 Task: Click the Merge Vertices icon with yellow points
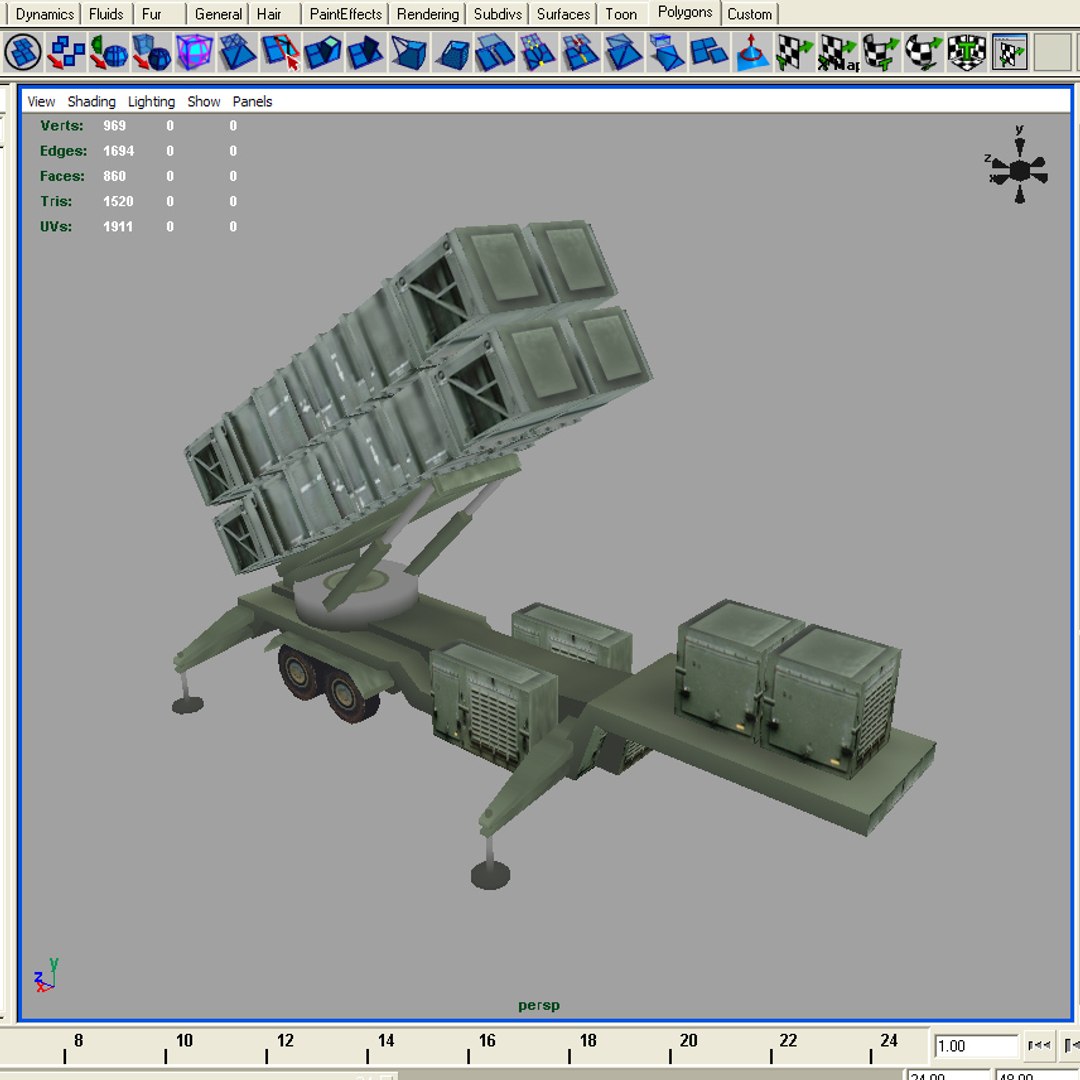pos(537,52)
